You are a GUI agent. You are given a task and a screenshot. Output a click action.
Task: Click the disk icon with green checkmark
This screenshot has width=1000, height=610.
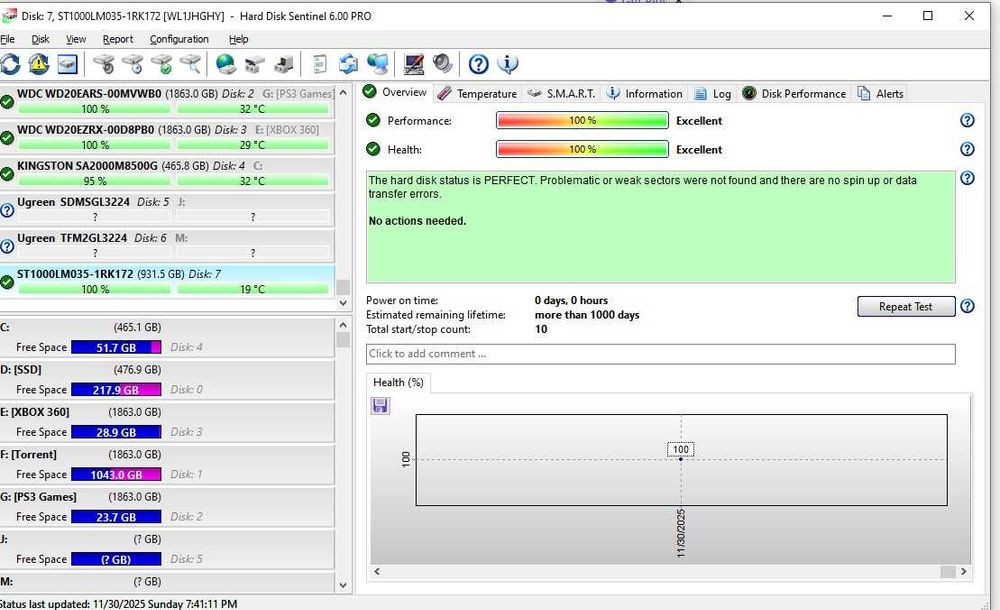point(161,64)
